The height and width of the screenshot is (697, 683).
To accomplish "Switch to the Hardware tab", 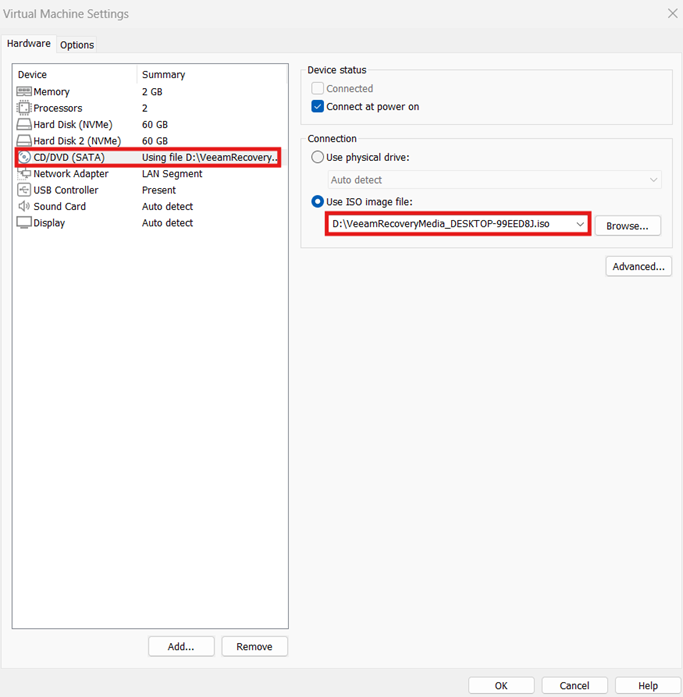I will pos(29,44).
